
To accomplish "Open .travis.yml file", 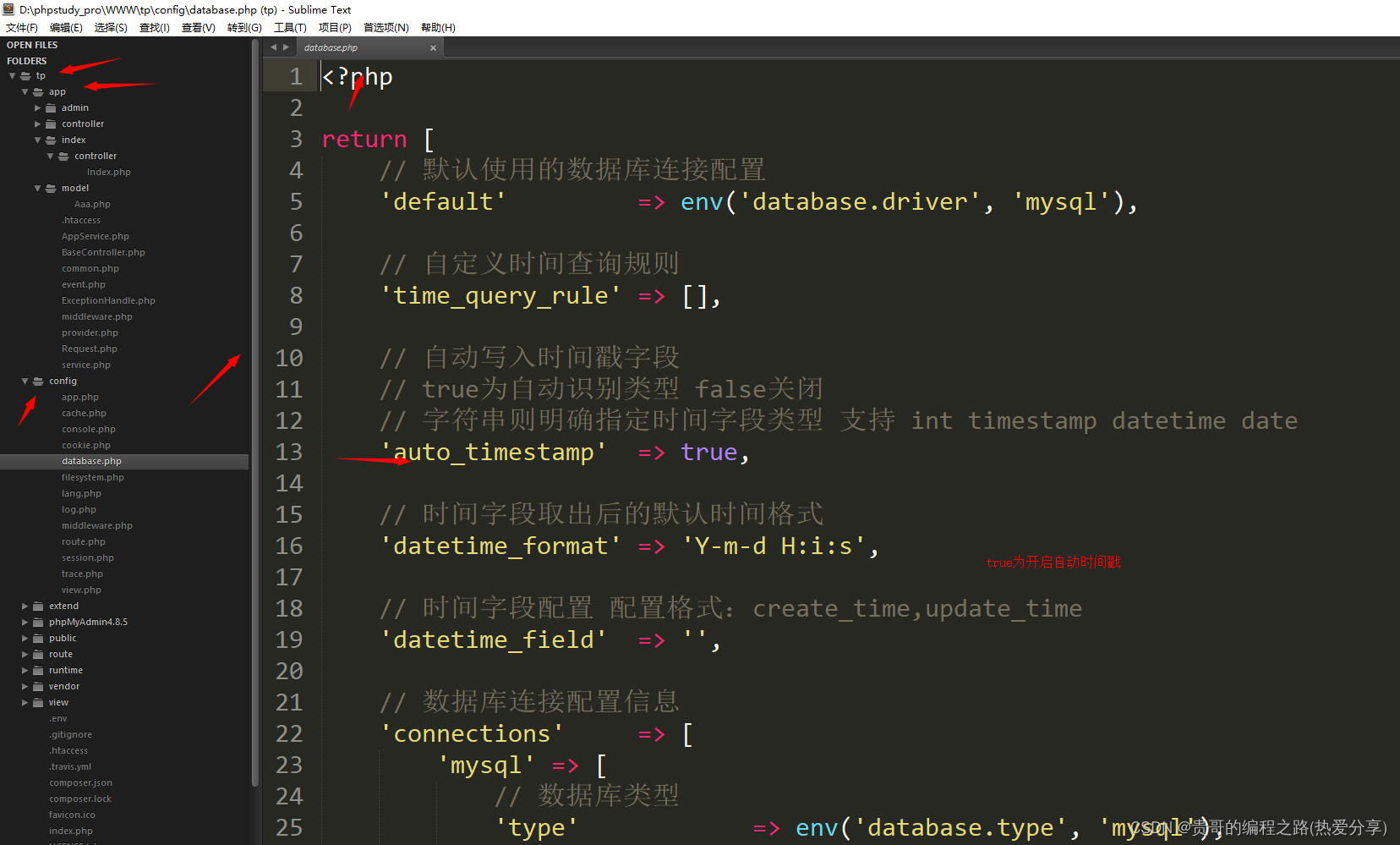I will (70, 767).
